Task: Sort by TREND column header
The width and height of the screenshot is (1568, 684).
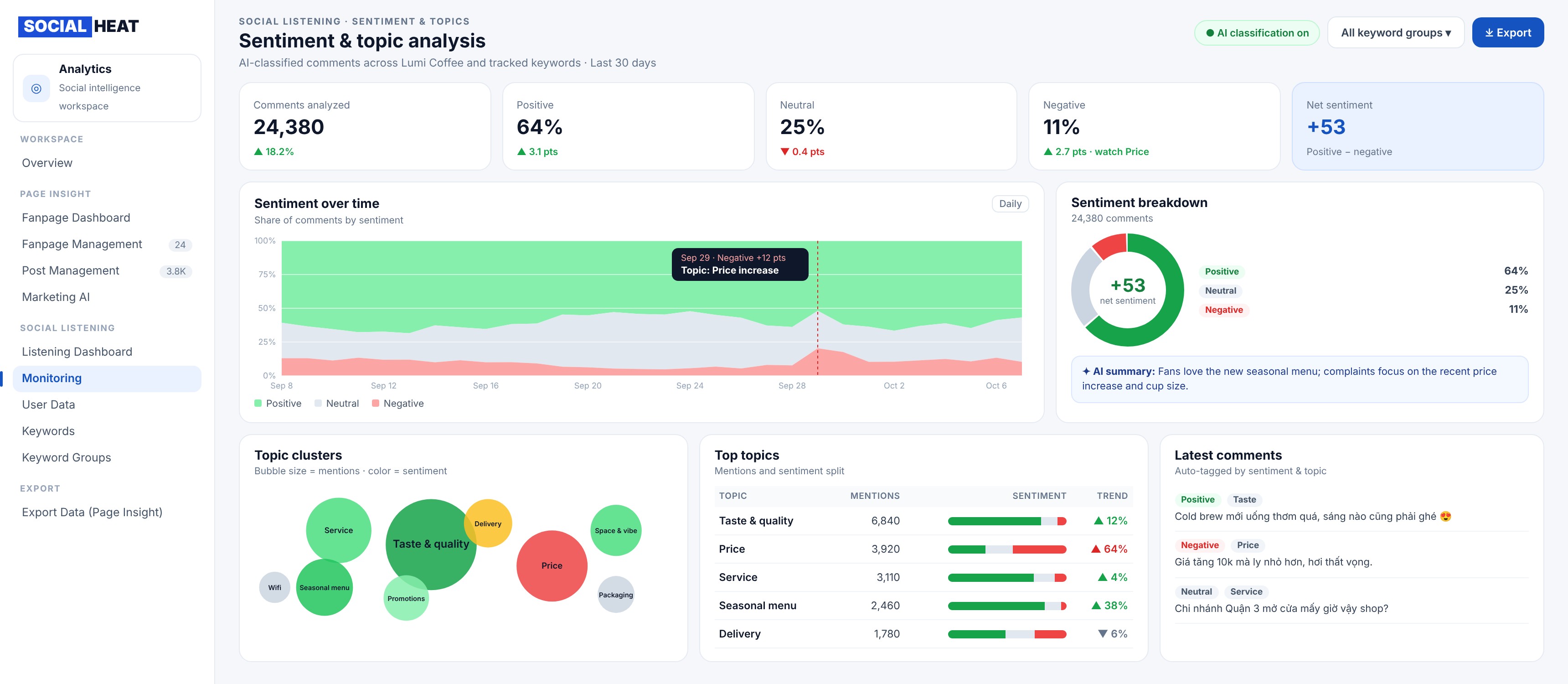Action: [1112, 496]
